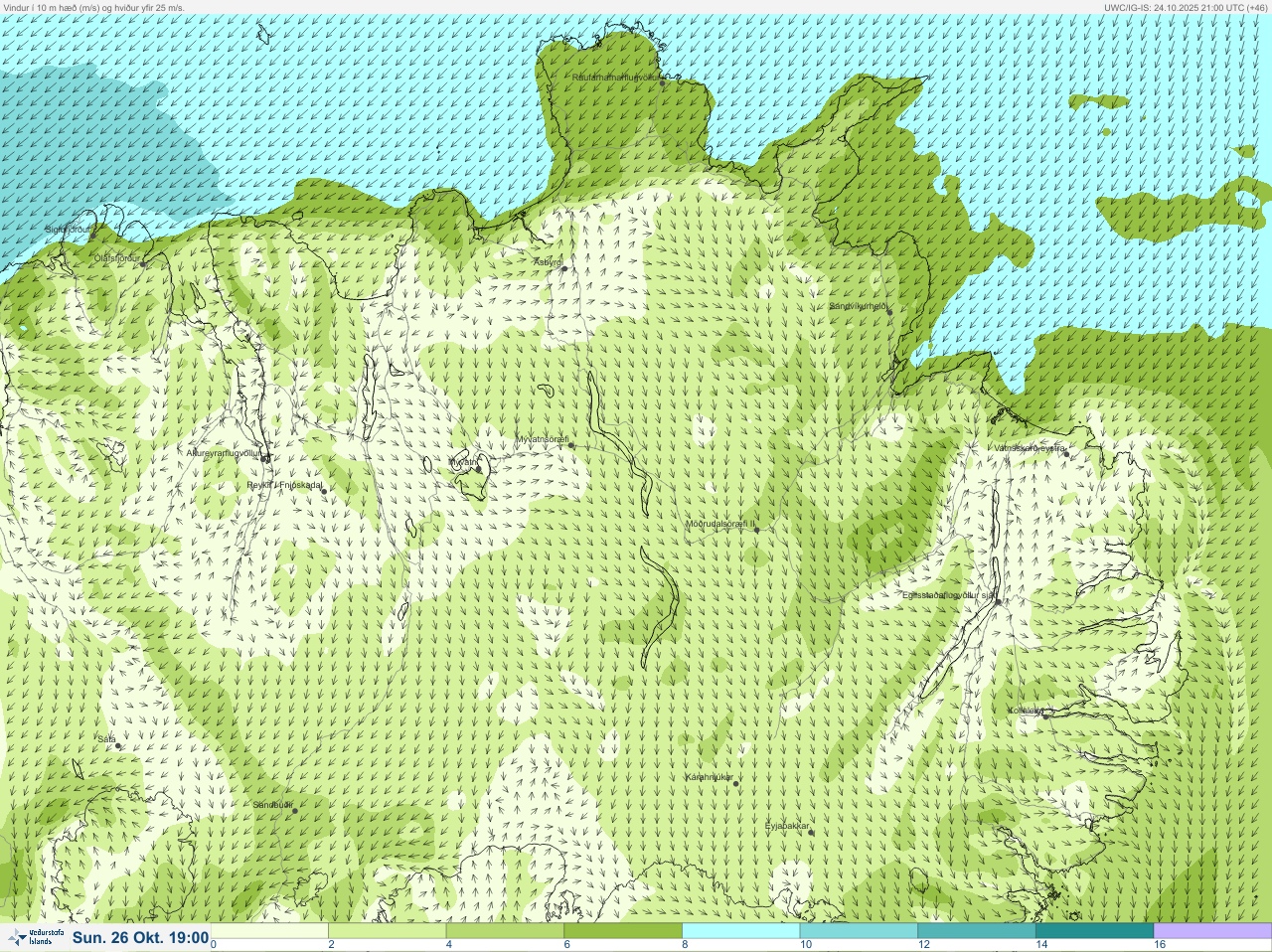Image resolution: width=1272 pixels, height=952 pixels.
Task: Select the 14–16 m/s dark teal legend swatch
Action: (1094, 931)
